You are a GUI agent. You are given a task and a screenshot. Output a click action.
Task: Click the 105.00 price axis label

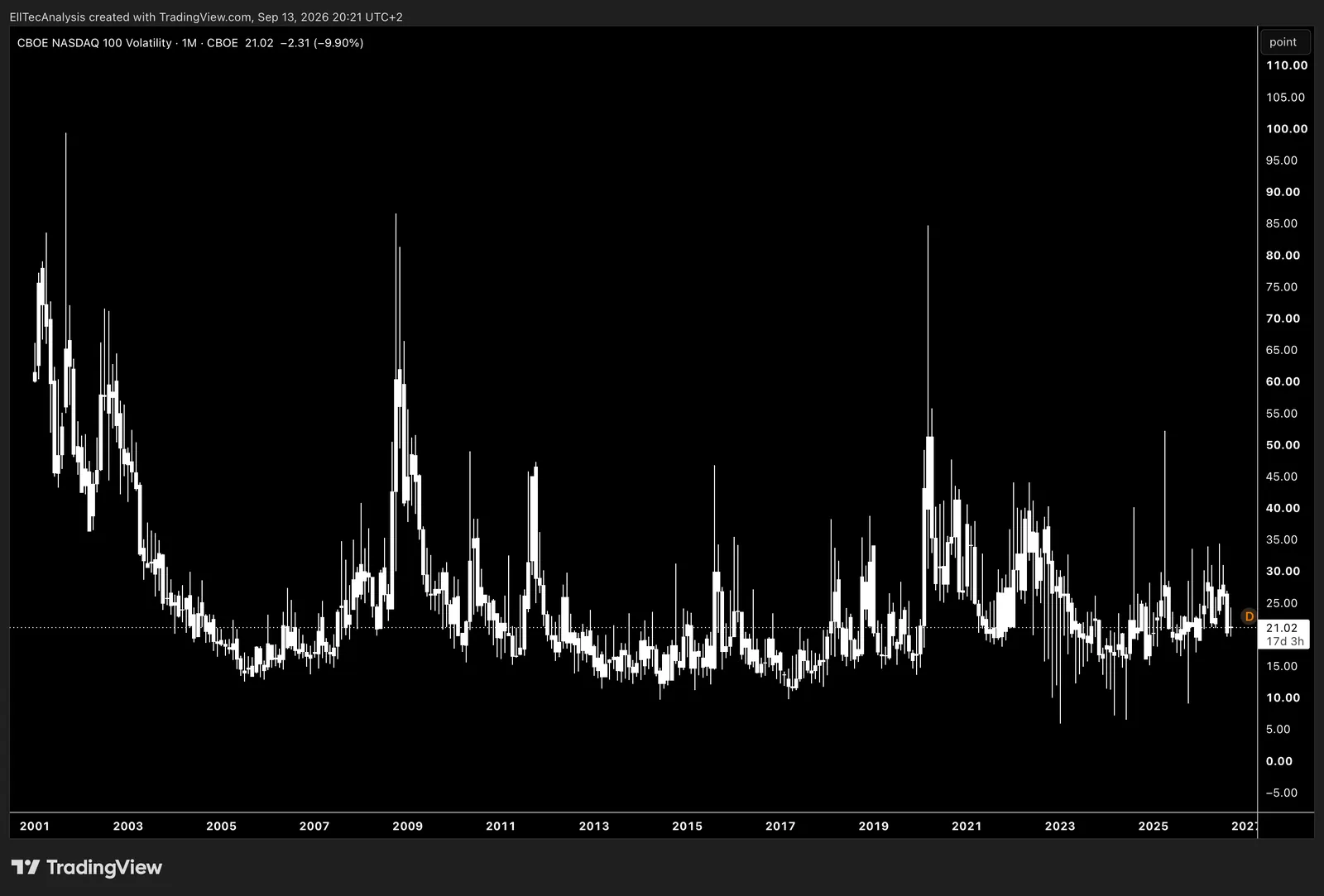1285,97
